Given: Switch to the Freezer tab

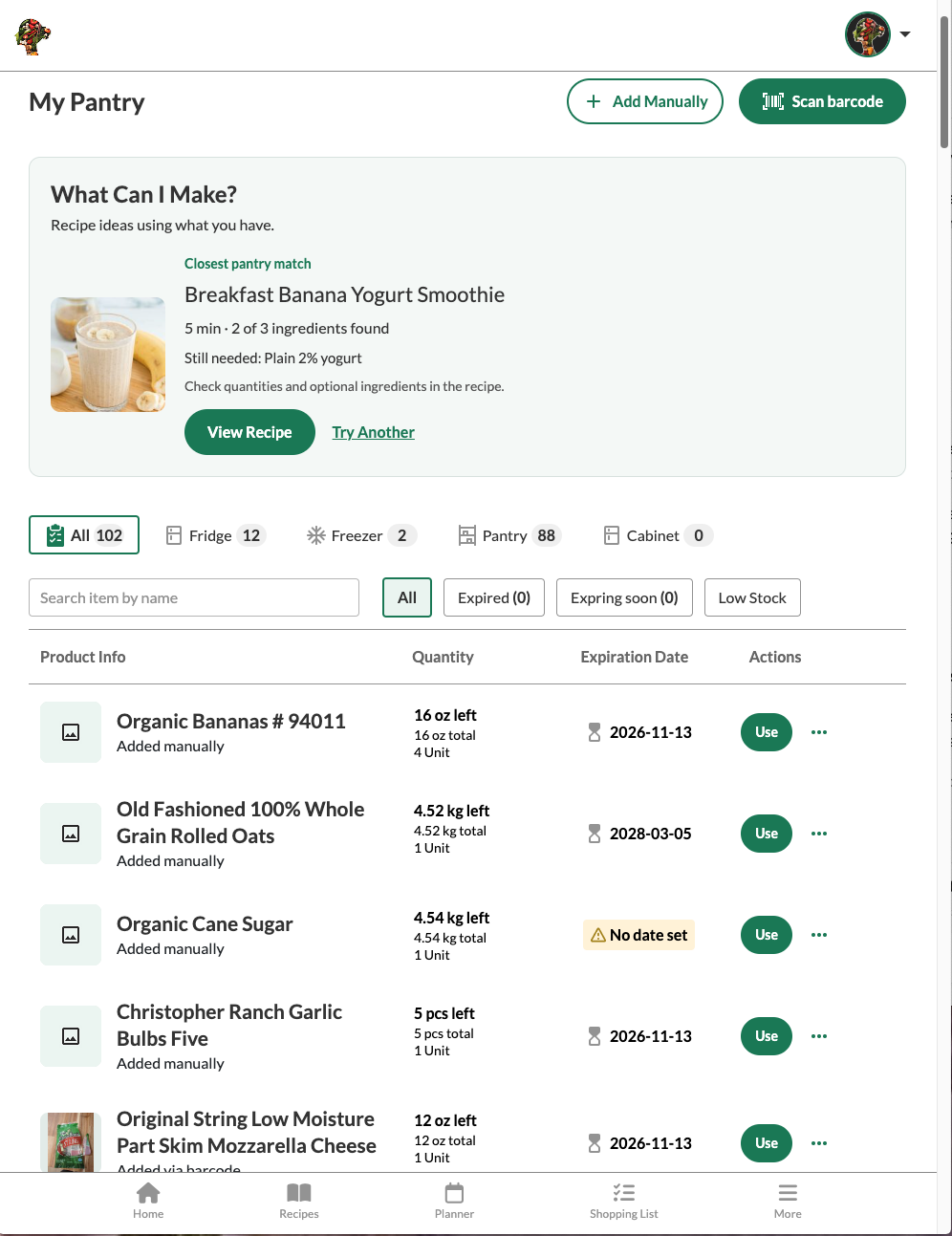Looking at the screenshot, I should coord(361,535).
